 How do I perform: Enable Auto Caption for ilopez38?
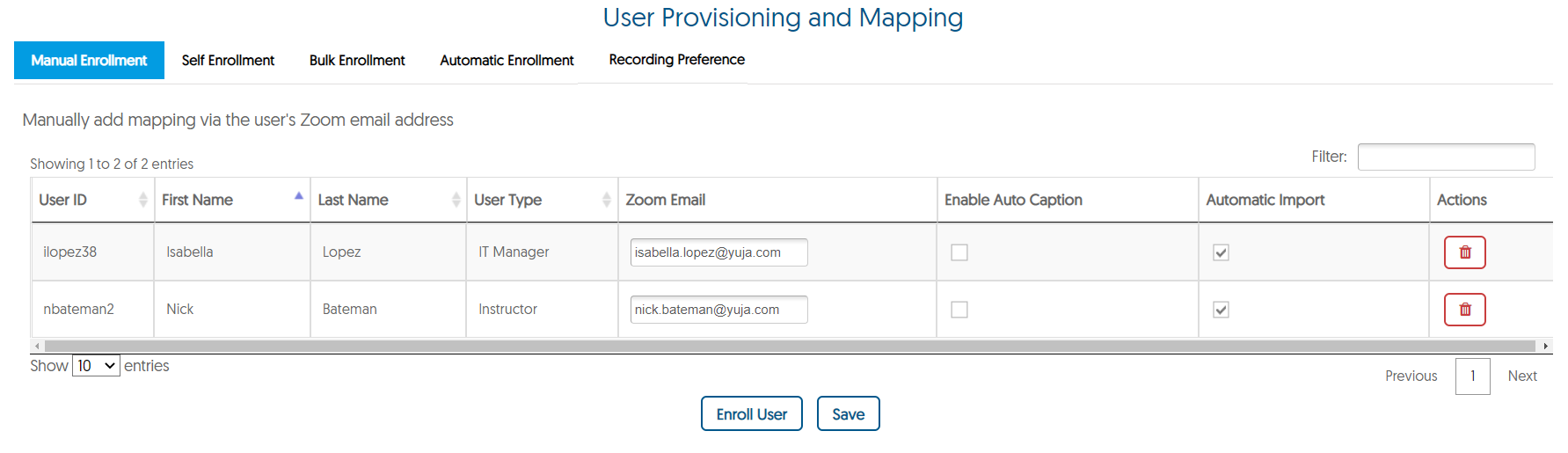click(x=959, y=252)
